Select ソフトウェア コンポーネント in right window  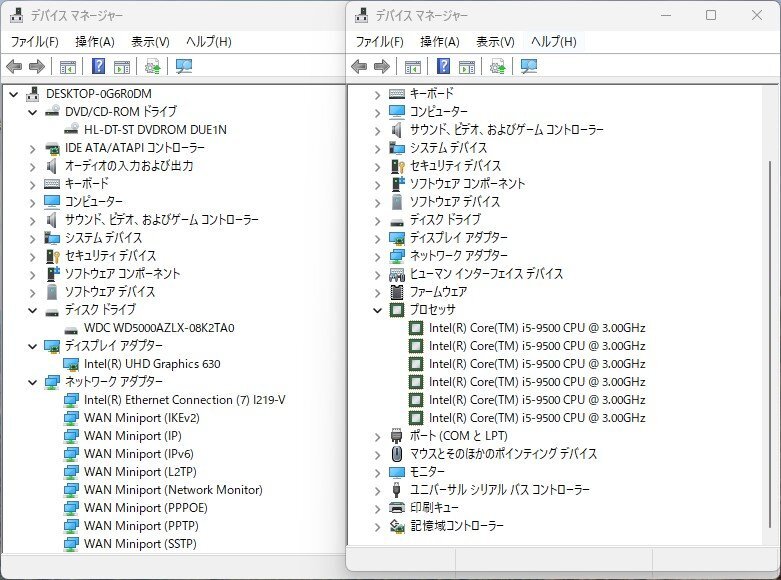coord(467,183)
